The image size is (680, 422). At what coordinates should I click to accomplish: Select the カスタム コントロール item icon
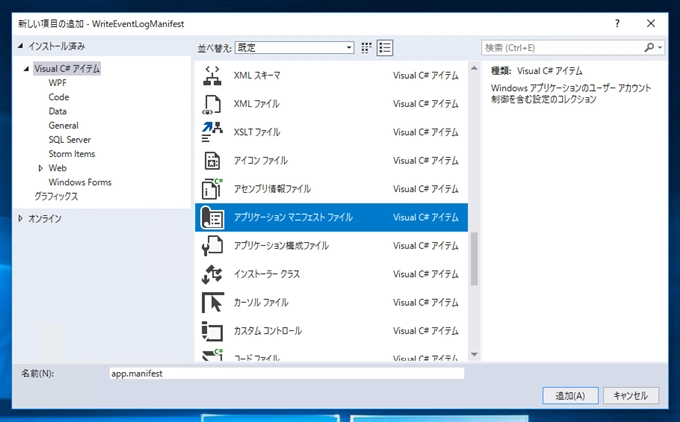(x=212, y=331)
